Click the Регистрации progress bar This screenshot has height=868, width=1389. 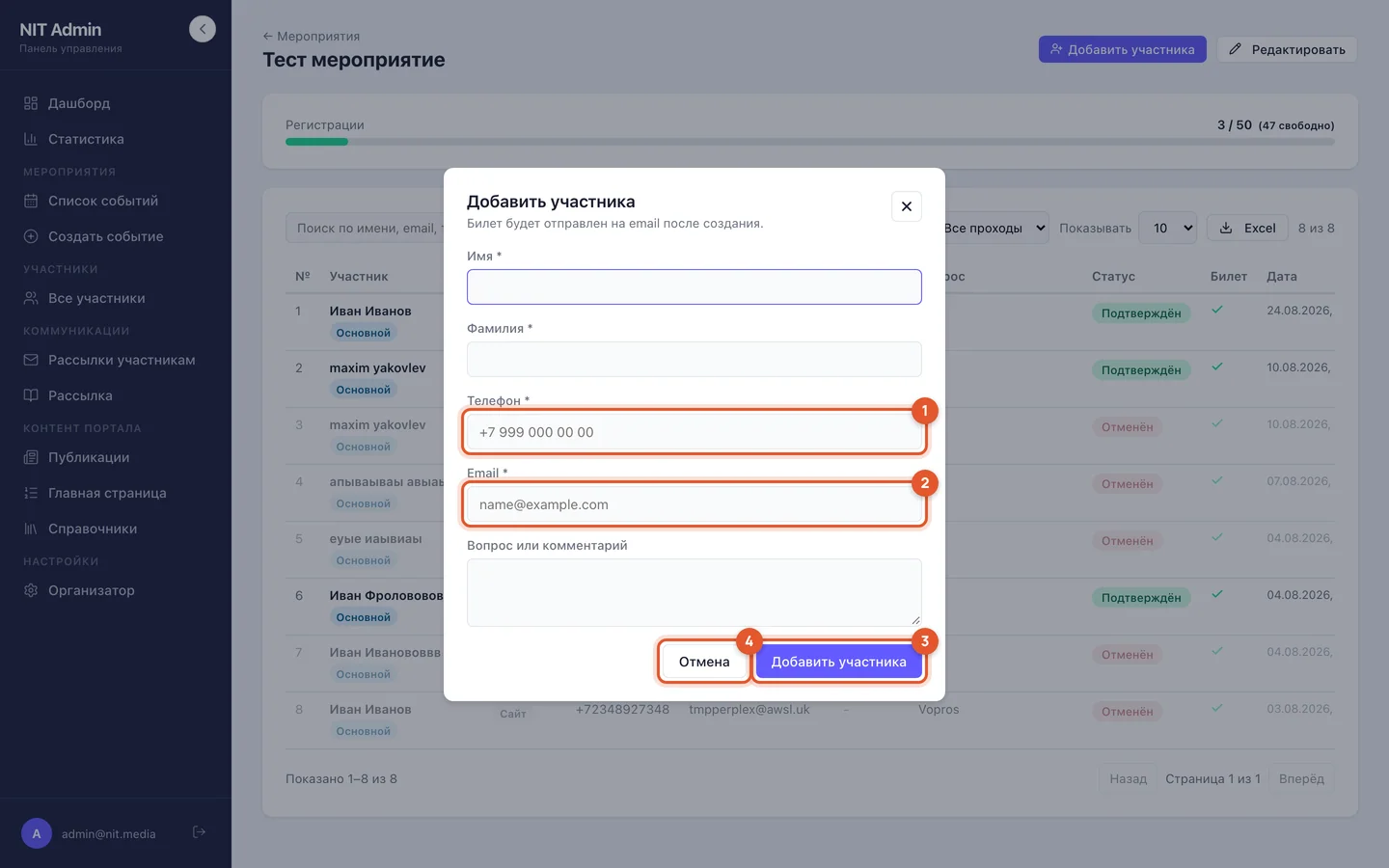click(810, 142)
